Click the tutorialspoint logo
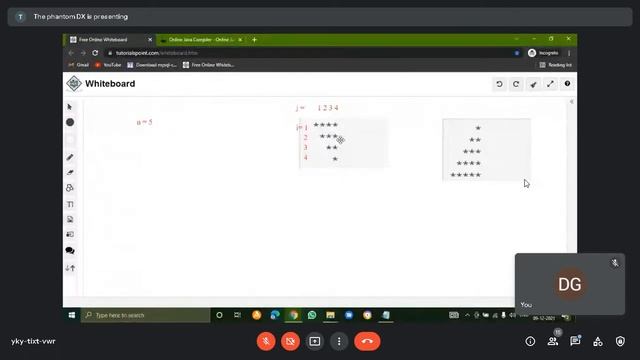The width and height of the screenshot is (640, 360). 74,84
